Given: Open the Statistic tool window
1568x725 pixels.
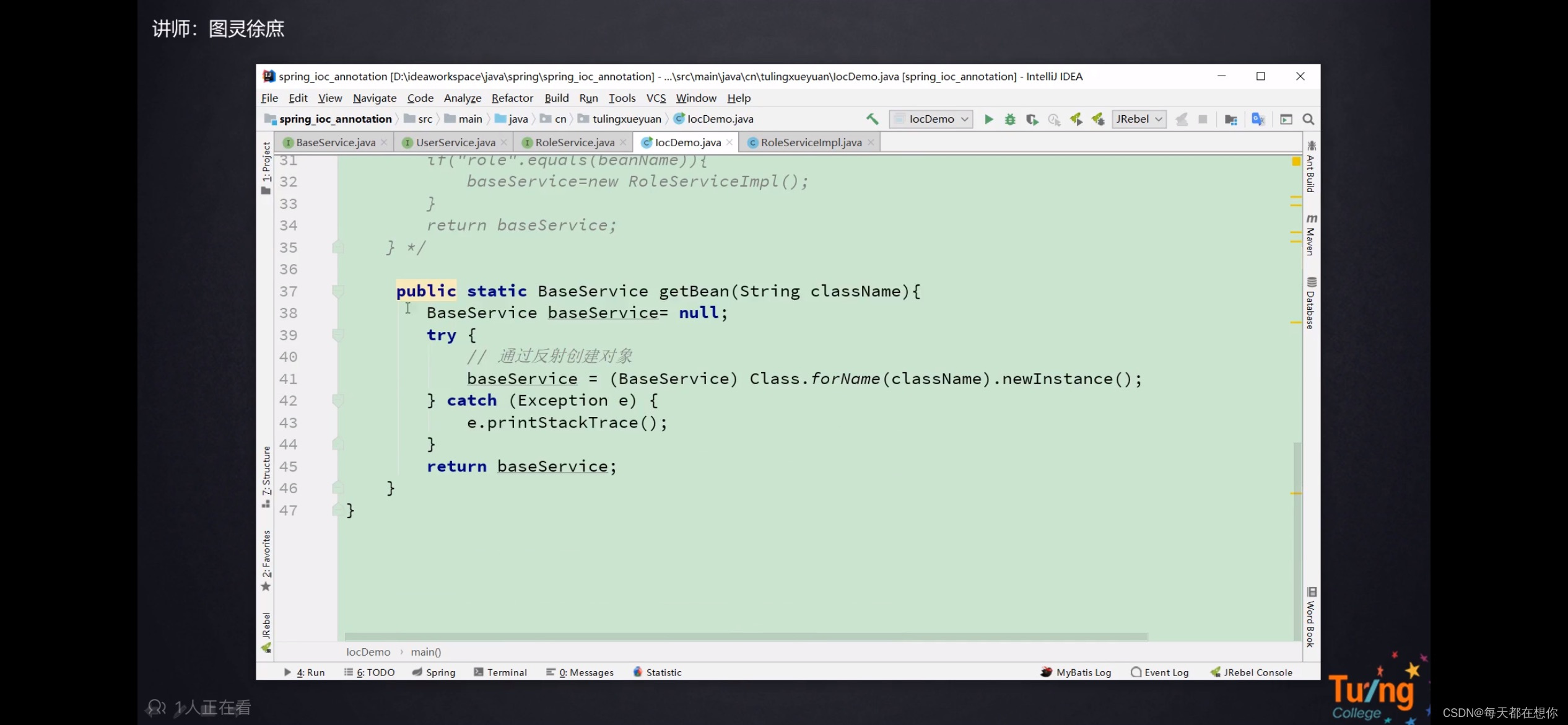Looking at the screenshot, I should (x=657, y=672).
